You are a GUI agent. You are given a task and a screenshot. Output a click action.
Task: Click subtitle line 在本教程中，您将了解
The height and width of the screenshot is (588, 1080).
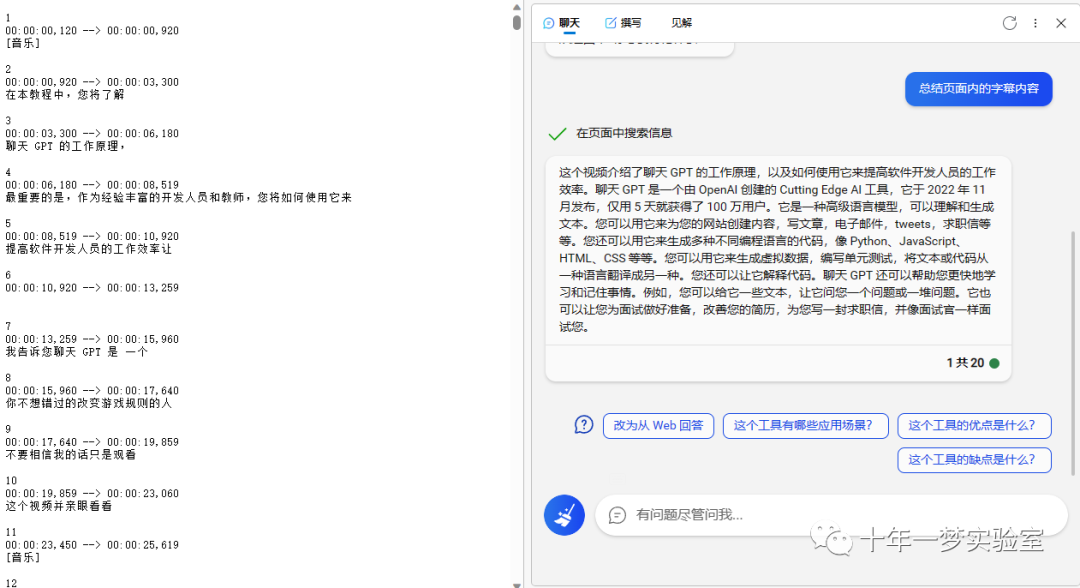point(65,94)
